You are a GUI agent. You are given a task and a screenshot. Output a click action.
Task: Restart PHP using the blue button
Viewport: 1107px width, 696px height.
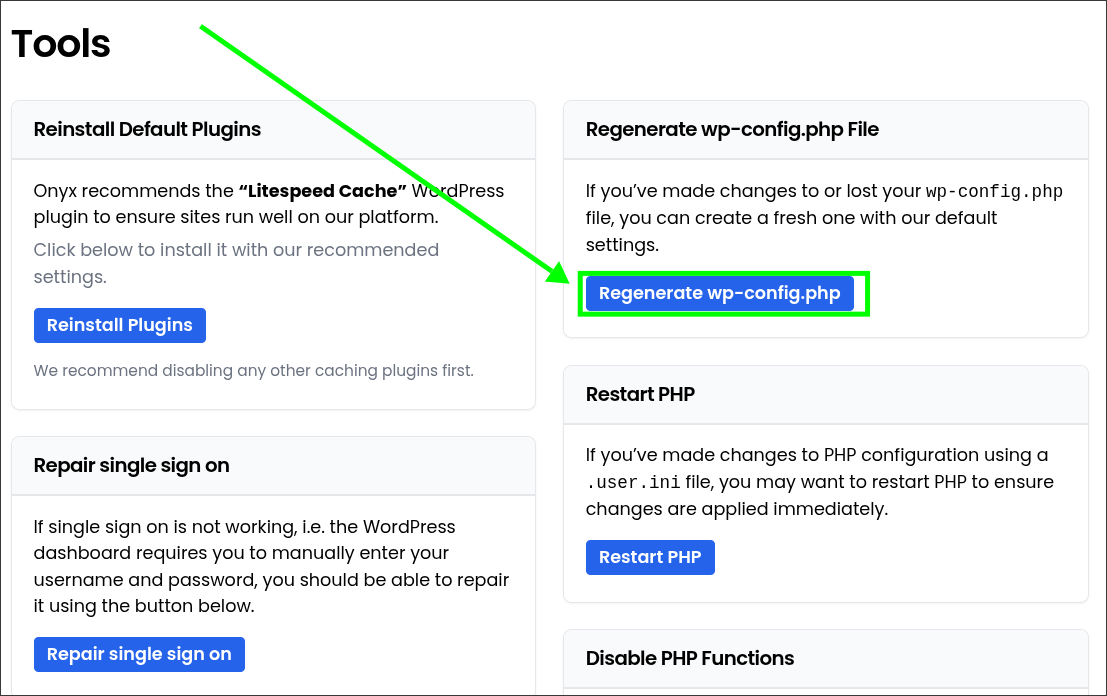tap(650, 558)
